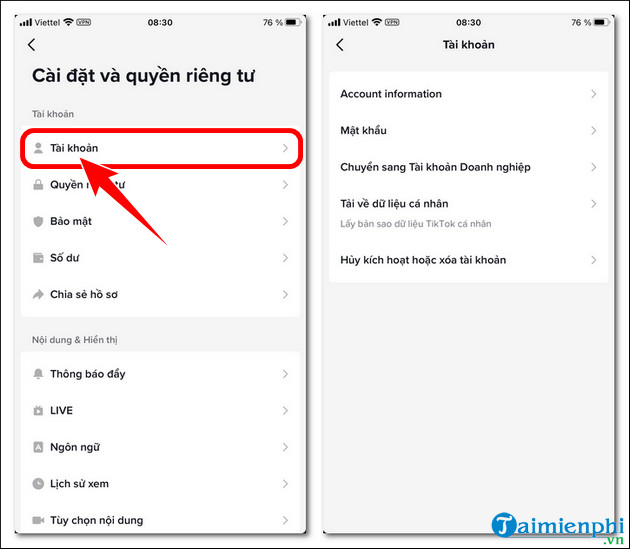This screenshot has height=549, width=630.
Task: Click 'Nội dung & Hiển thị' section header
Action: pos(75,340)
